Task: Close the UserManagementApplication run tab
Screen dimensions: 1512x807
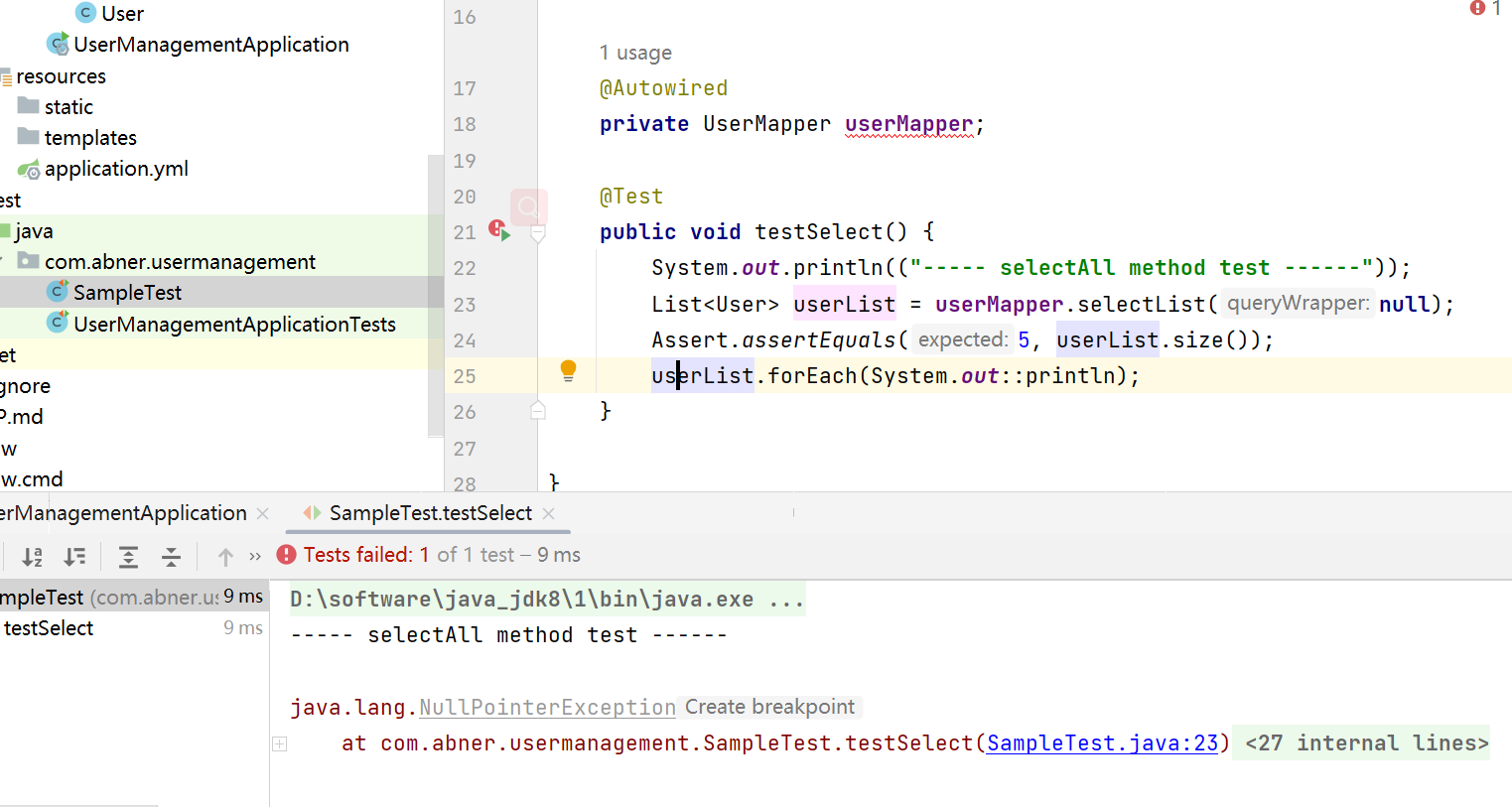Action: pyautogui.click(x=263, y=514)
